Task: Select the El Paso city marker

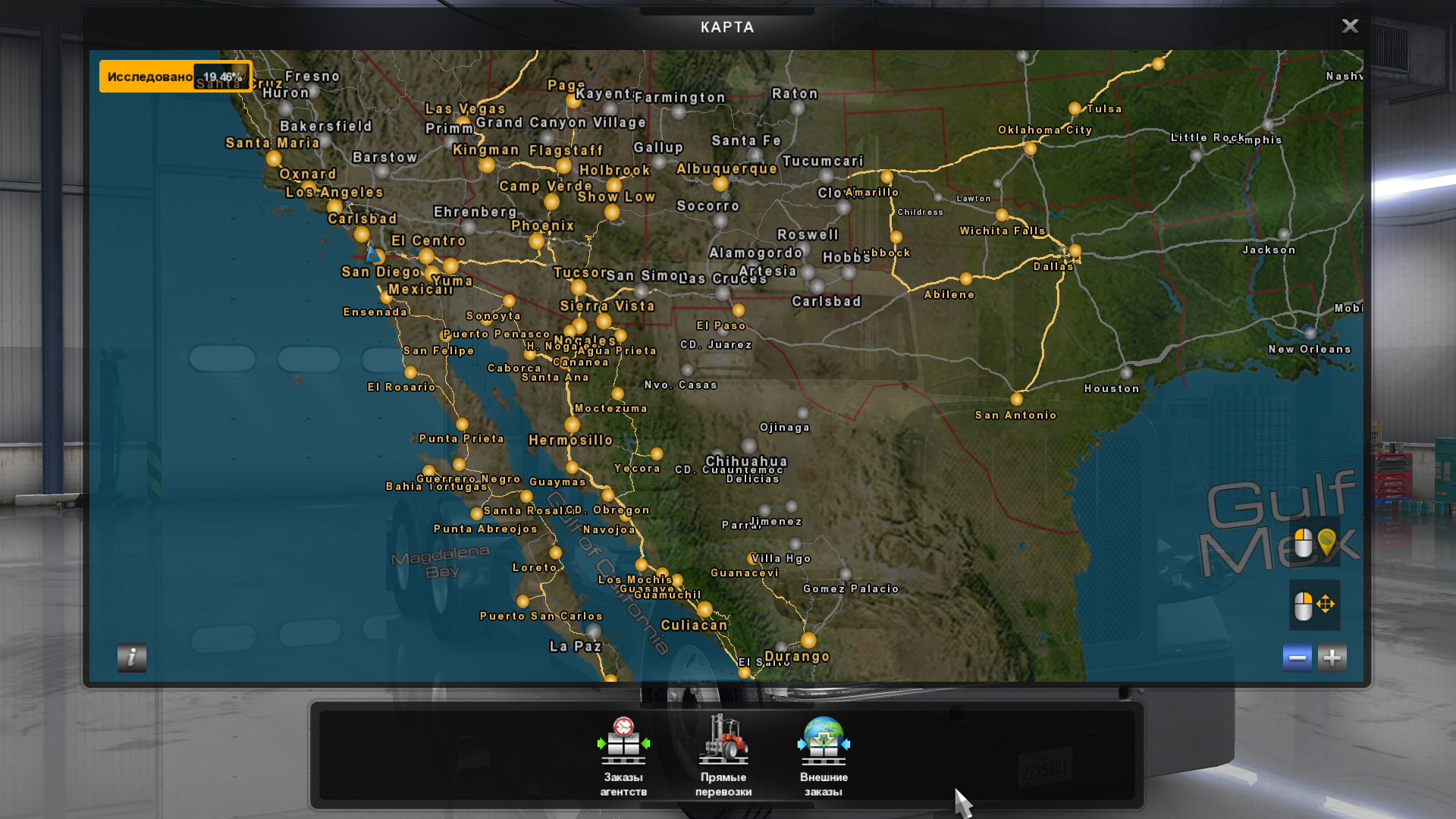Action: pyautogui.click(x=739, y=310)
